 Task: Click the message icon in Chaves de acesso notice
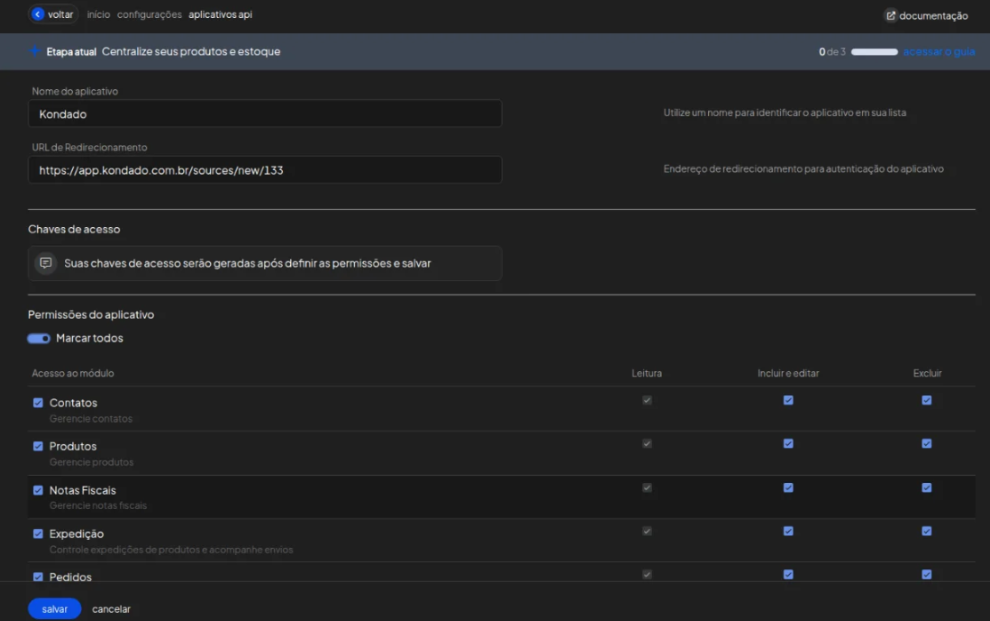tap(45, 263)
